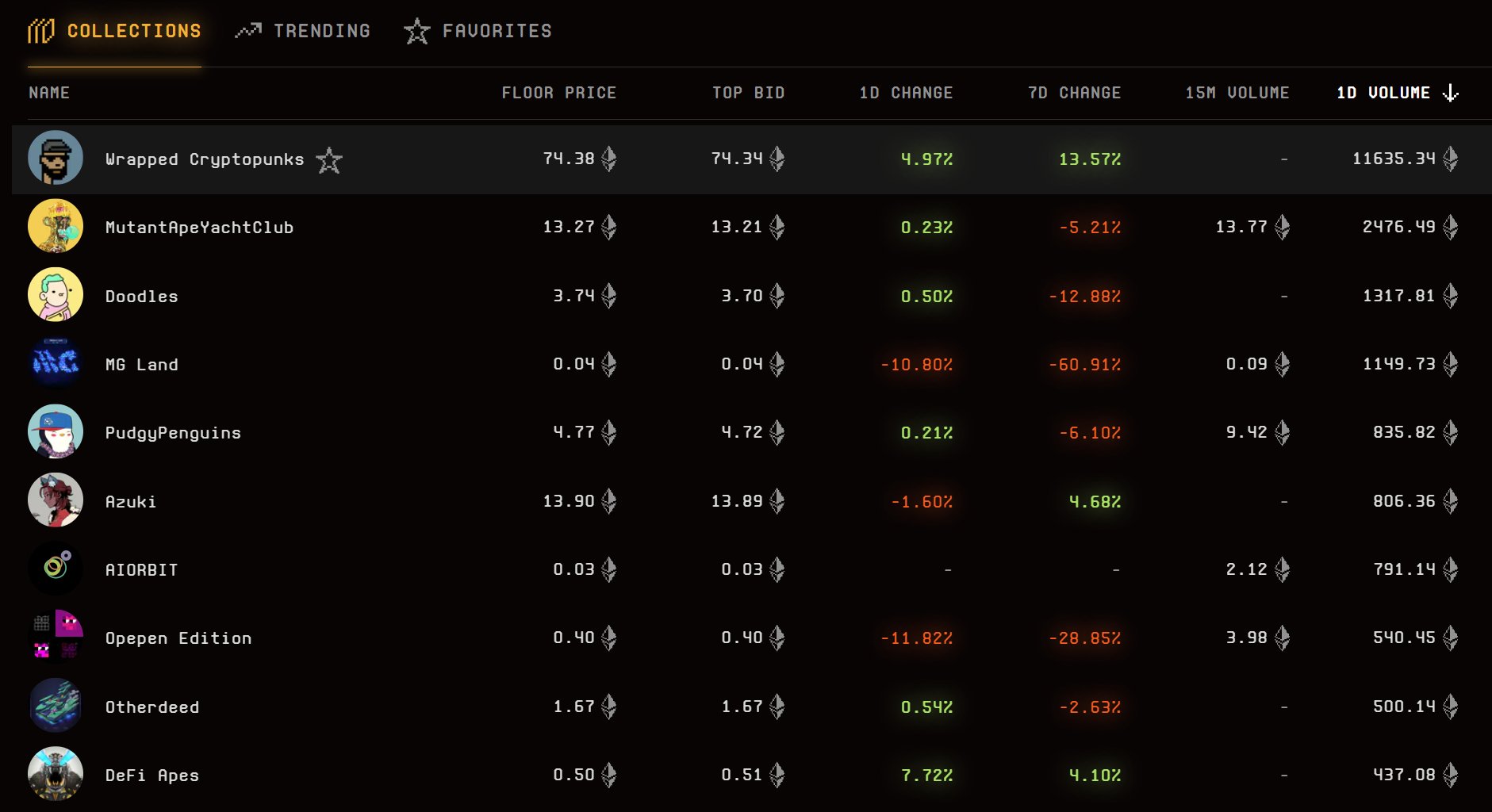Select the Otherdeed collection name
1492x812 pixels.
click(x=152, y=707)
